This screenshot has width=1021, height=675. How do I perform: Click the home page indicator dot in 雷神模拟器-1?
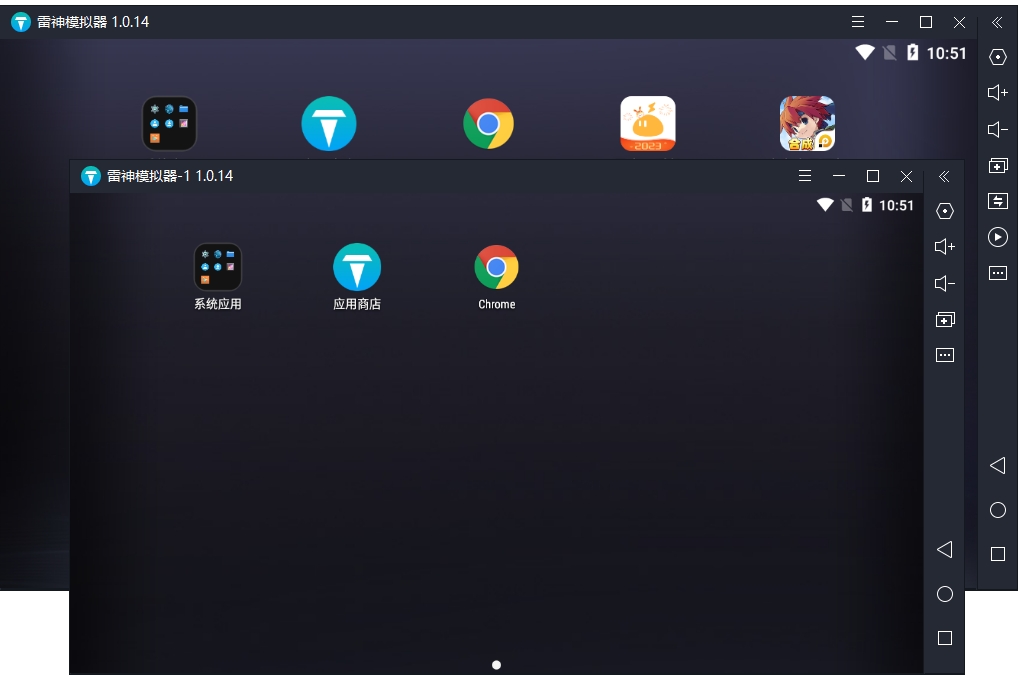[496, 665]
